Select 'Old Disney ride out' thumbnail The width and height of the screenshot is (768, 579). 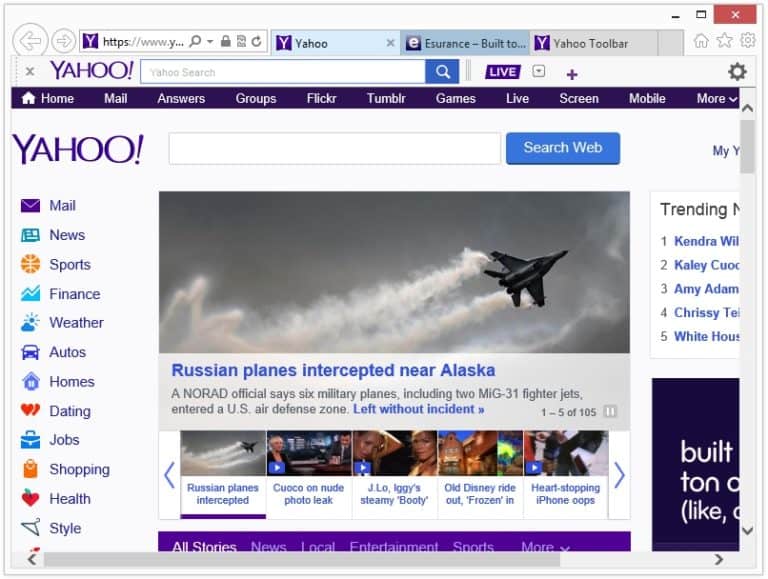[480, 473]
